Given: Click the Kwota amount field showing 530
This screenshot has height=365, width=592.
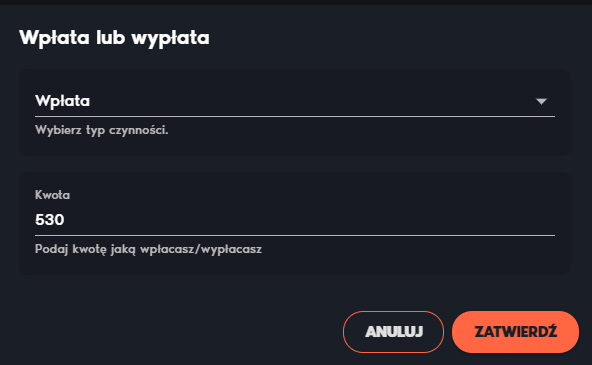Looking at the screenshot, I should (x=295, y=220).
